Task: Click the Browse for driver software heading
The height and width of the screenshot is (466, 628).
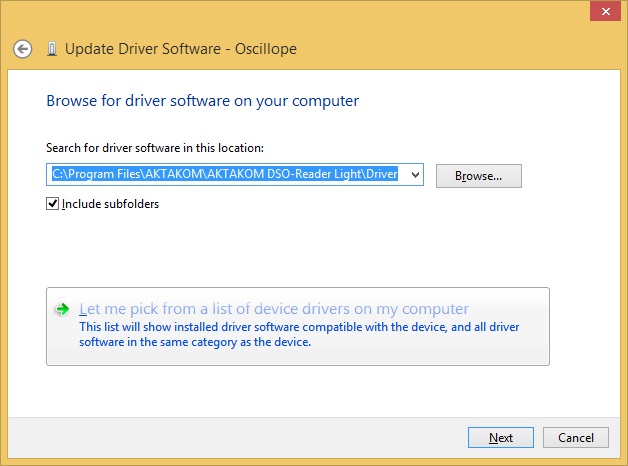Action: [x=203, y=101]
